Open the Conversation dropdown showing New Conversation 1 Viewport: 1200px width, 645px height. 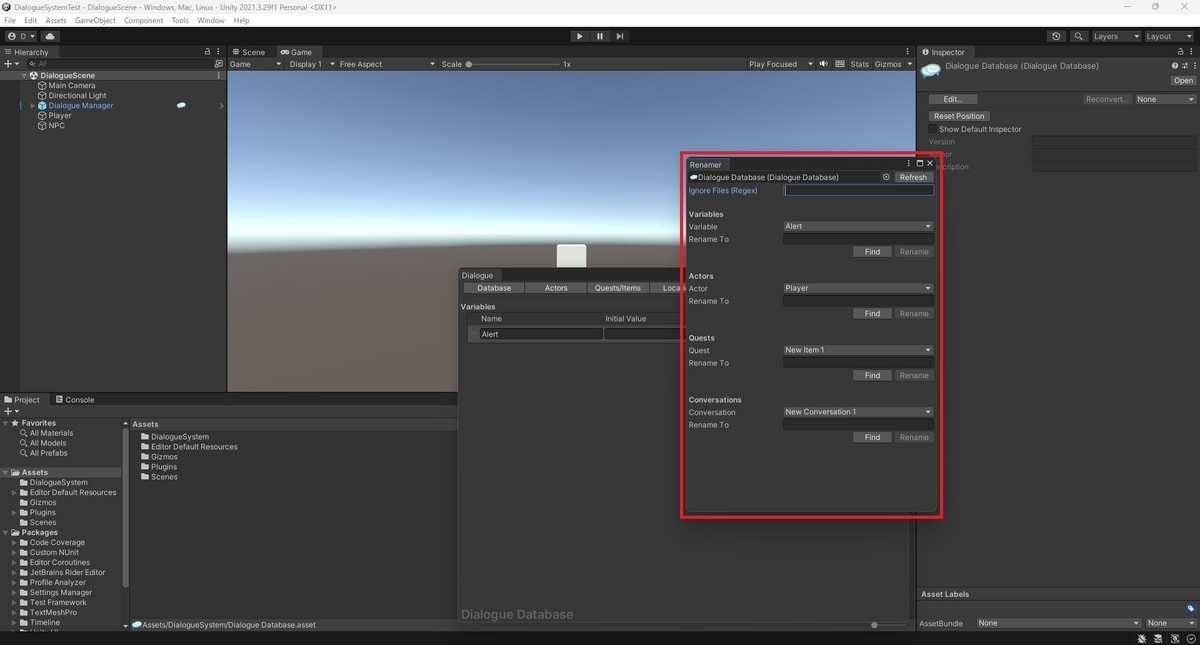point(858,412)
